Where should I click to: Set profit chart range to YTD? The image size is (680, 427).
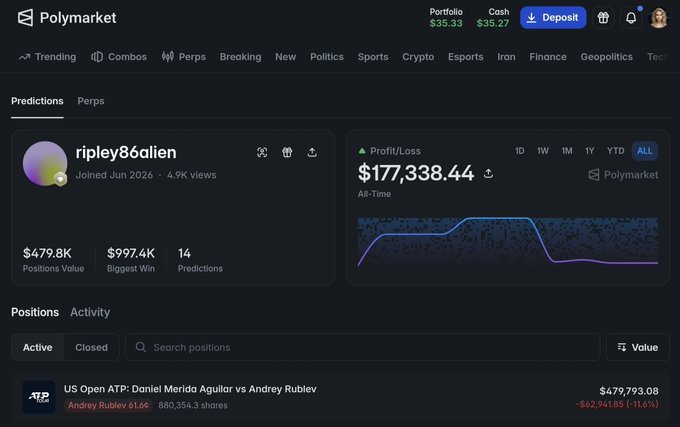pyautogui.click(x=615, y=151)
